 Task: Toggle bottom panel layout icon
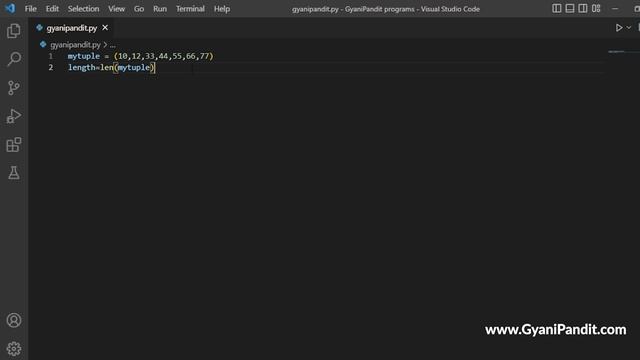[569, 9]
